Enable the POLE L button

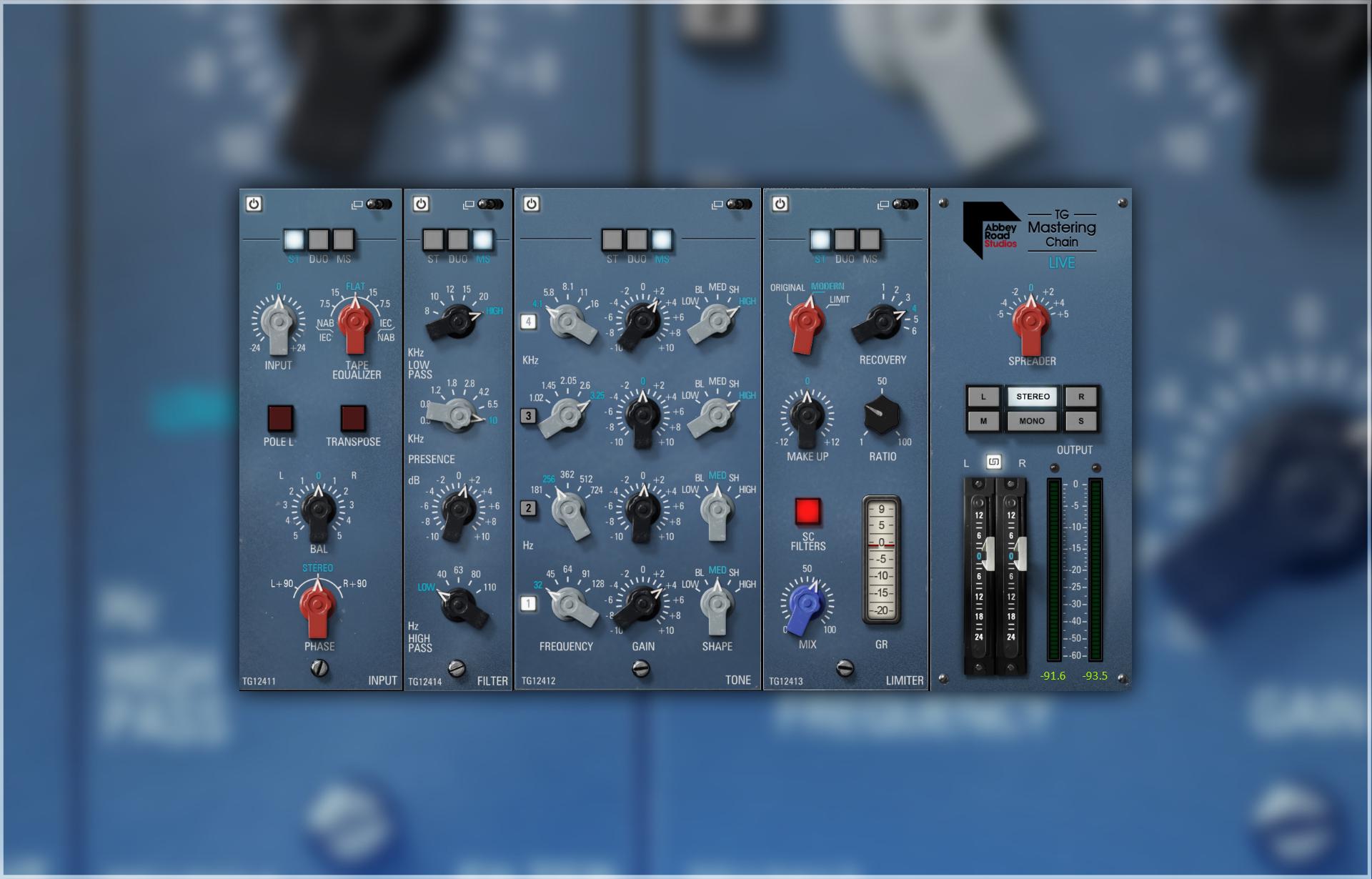pos(280,418)
